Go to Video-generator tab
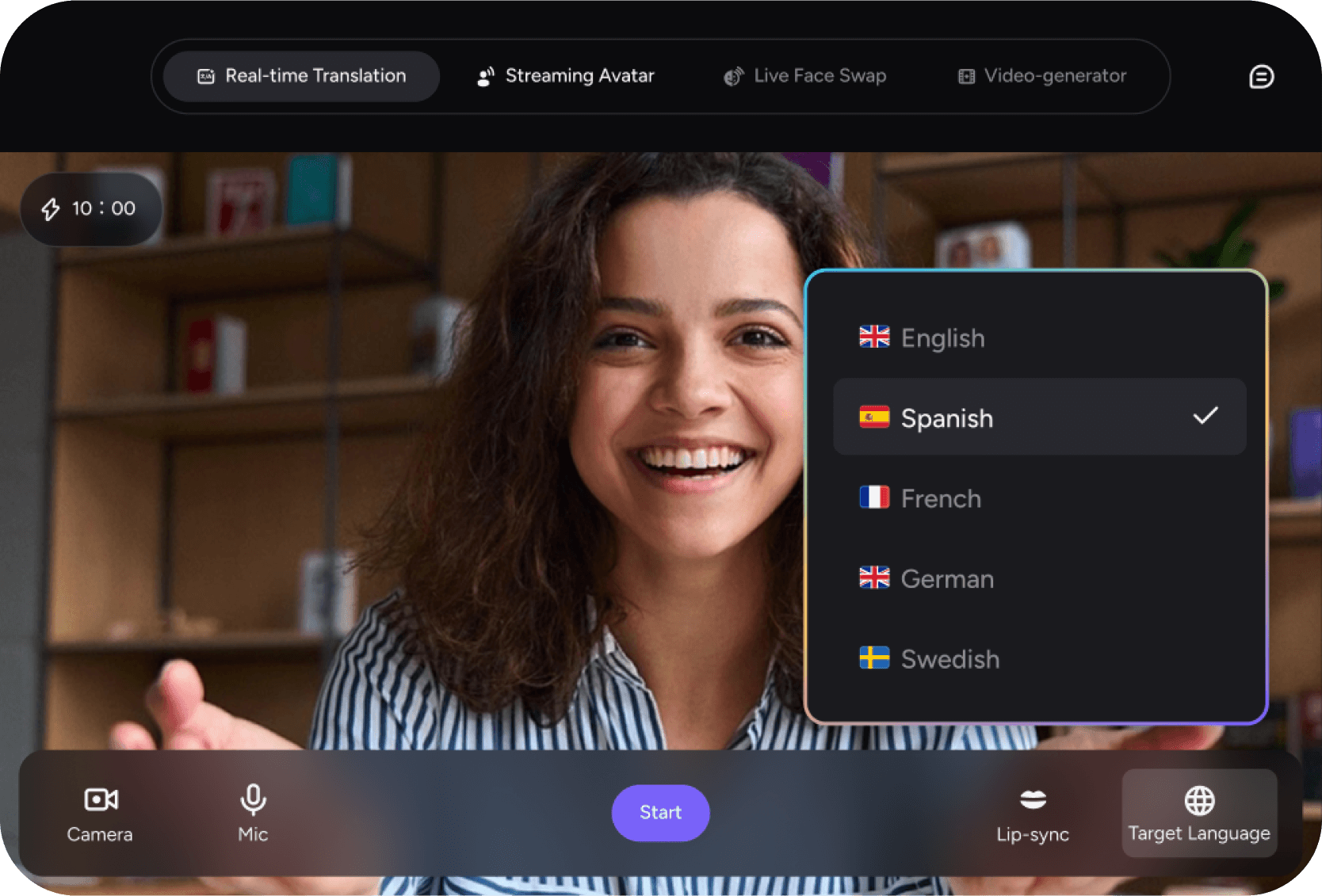Viewport: 1322px width, 896px height. tap(1042, 76)
